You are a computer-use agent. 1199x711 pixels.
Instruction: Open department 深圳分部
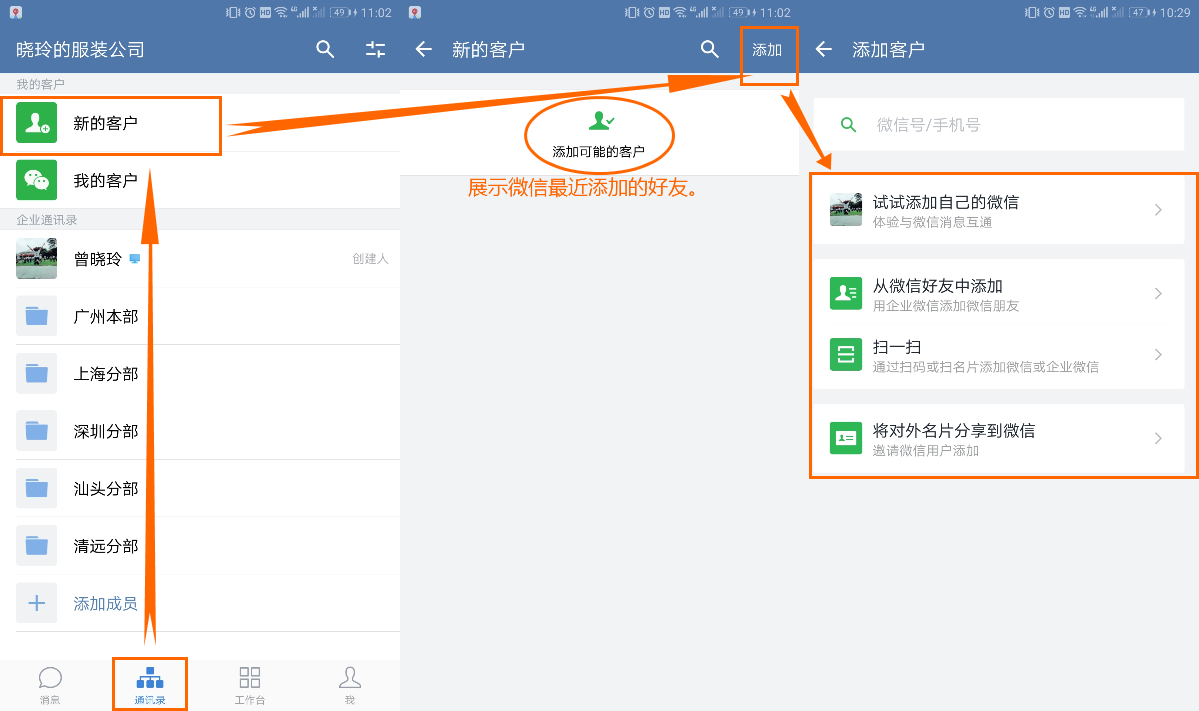(x=106, y=431)
